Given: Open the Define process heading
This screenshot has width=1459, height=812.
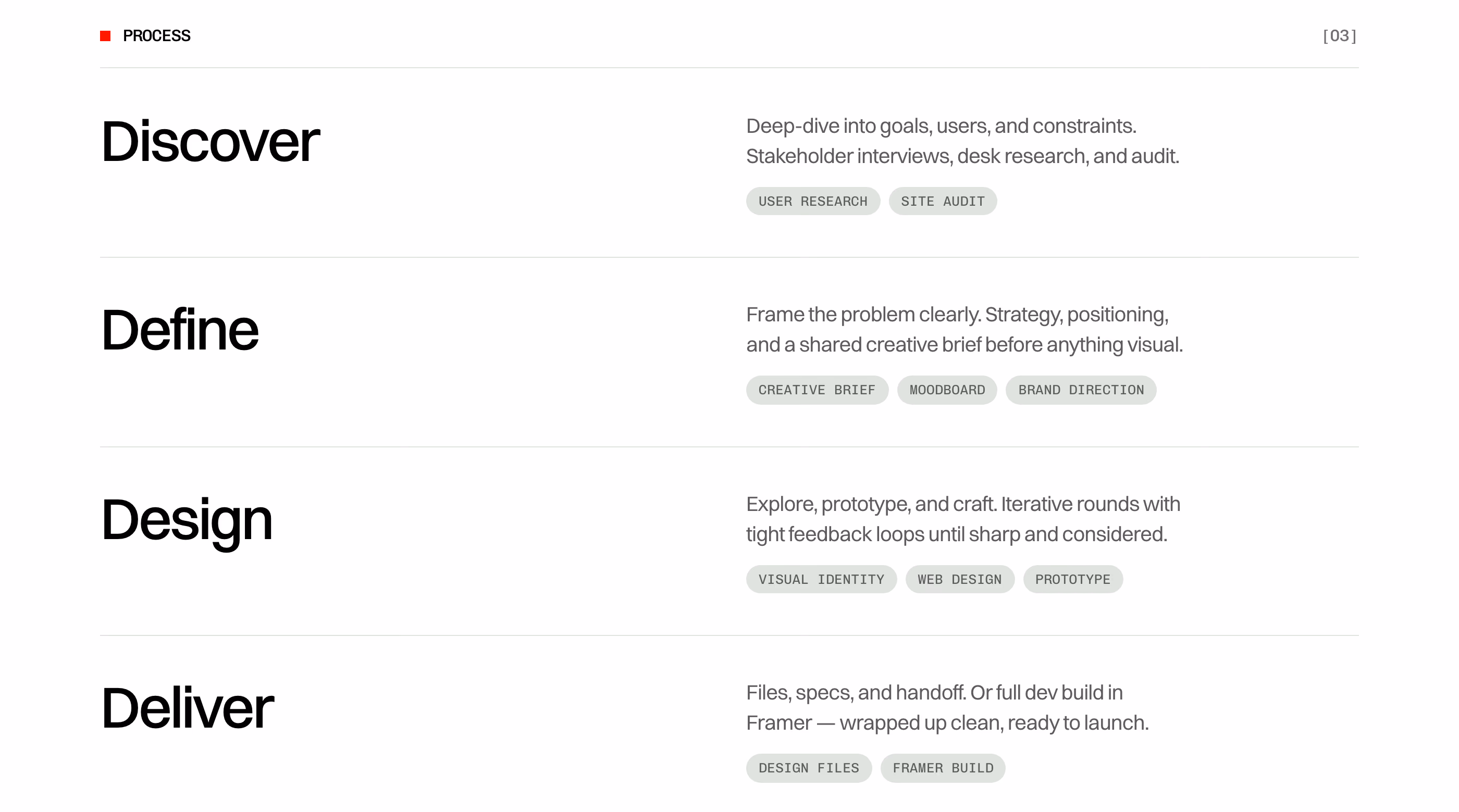Looking at the screenshot, I should (180, 330).
